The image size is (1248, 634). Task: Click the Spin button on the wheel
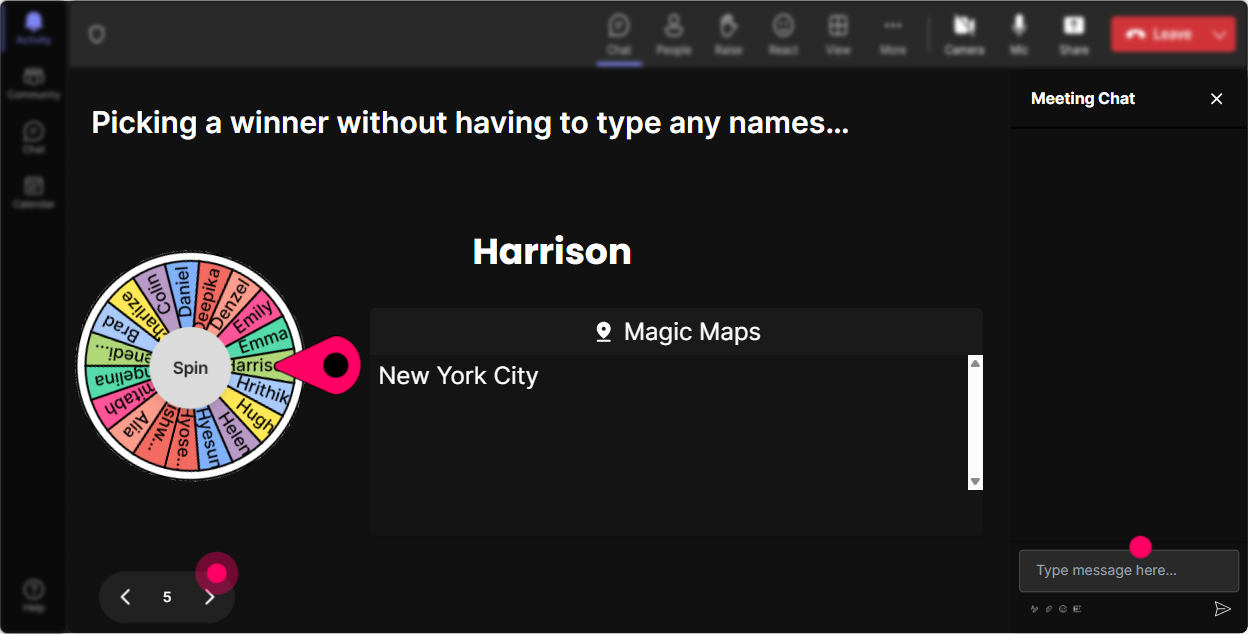coord(190,367)
